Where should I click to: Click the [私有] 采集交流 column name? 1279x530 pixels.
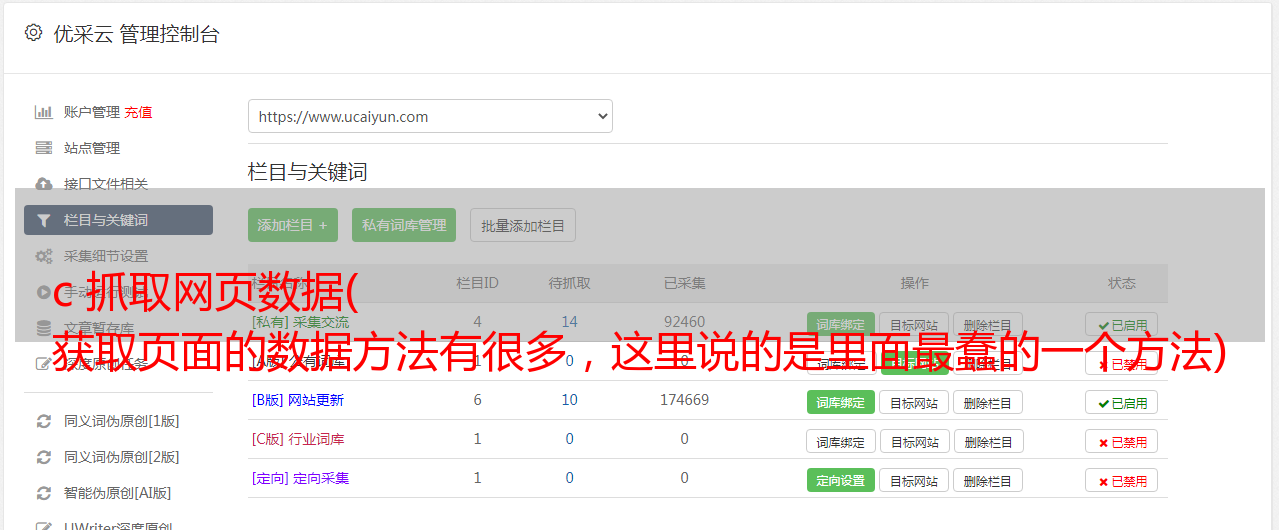click(301, 322)
